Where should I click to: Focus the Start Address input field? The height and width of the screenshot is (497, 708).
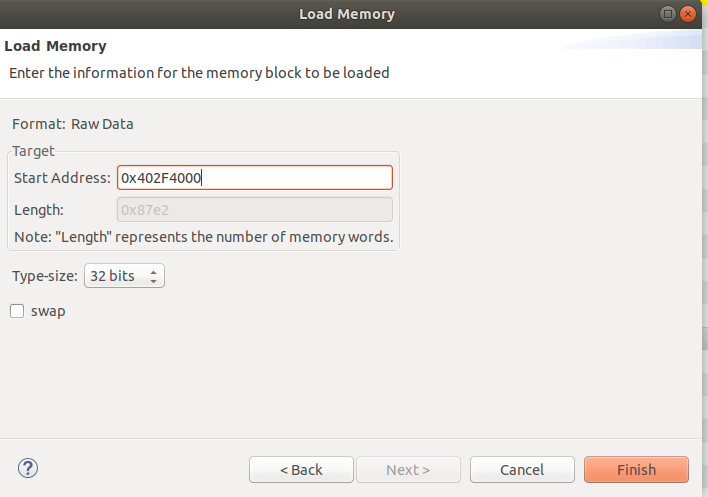[x=255, y=178]
